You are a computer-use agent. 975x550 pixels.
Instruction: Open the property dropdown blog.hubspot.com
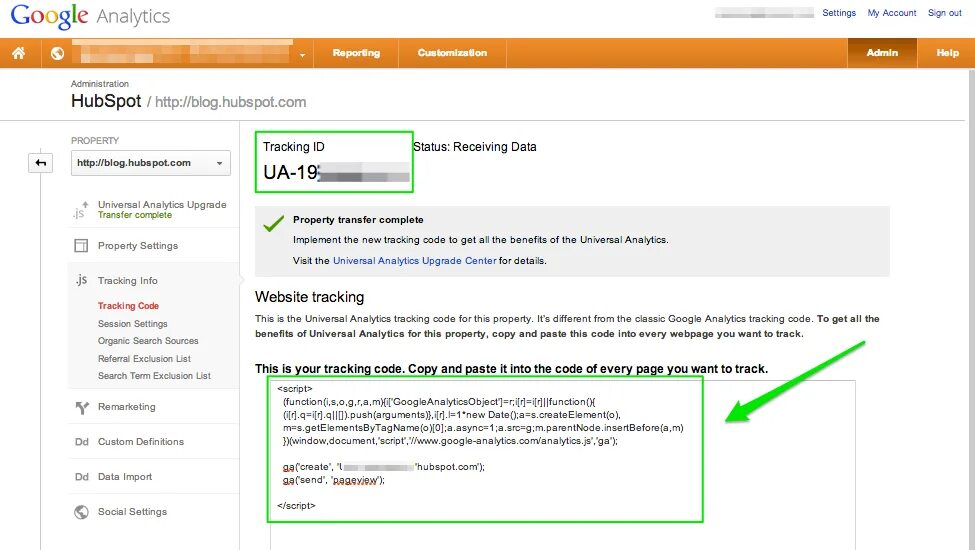point(150,163)
